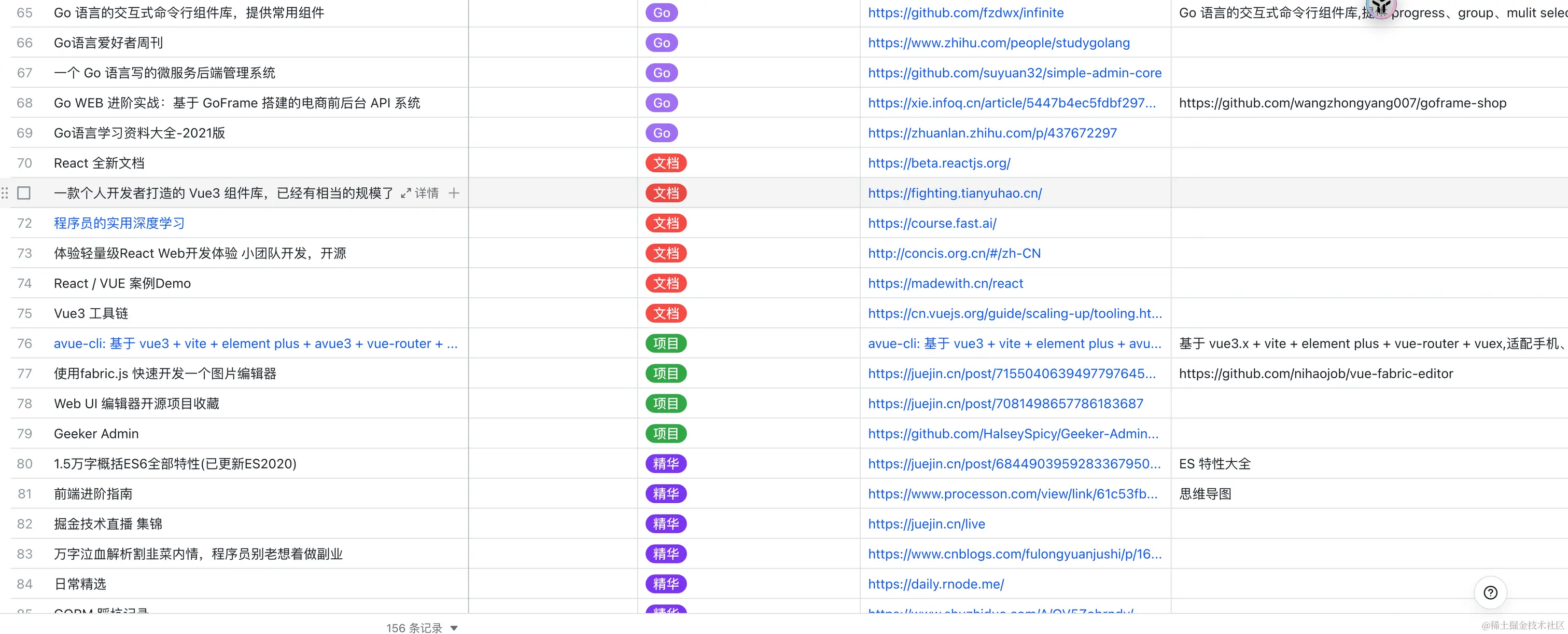1568x634 pixels.
Task: Click the '156 条记录' record count
Action: 414,628
